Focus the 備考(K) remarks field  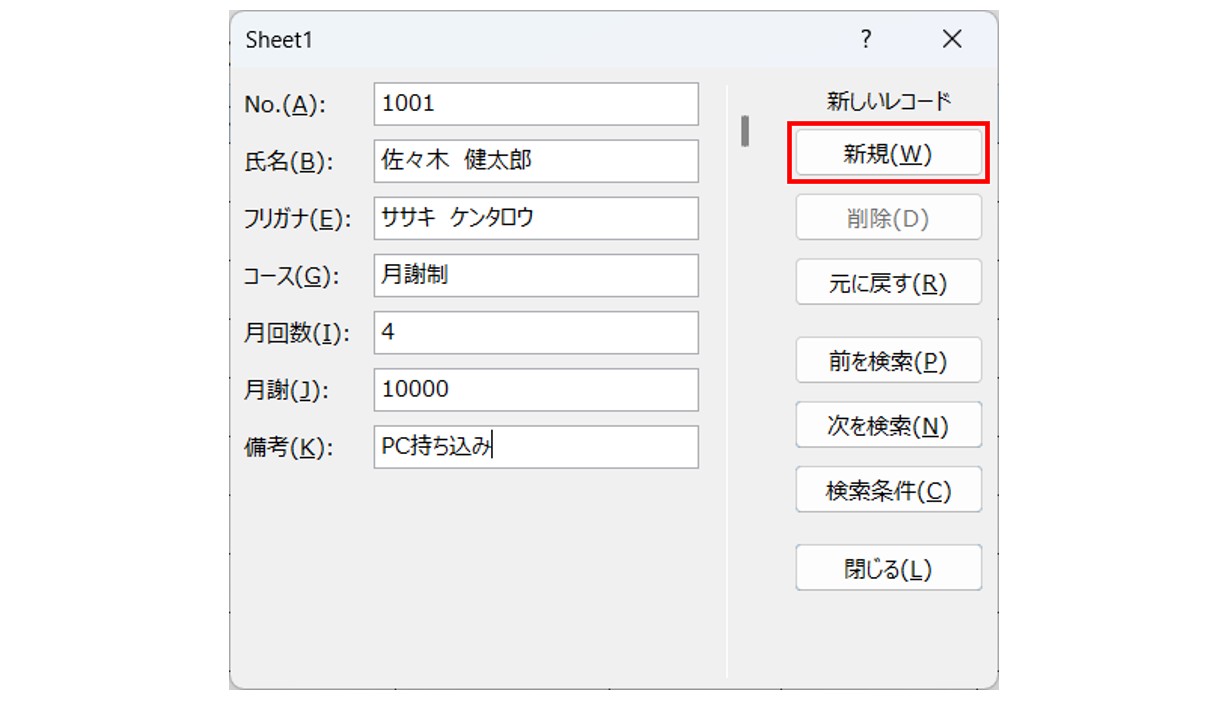click(x=536, y=447)
